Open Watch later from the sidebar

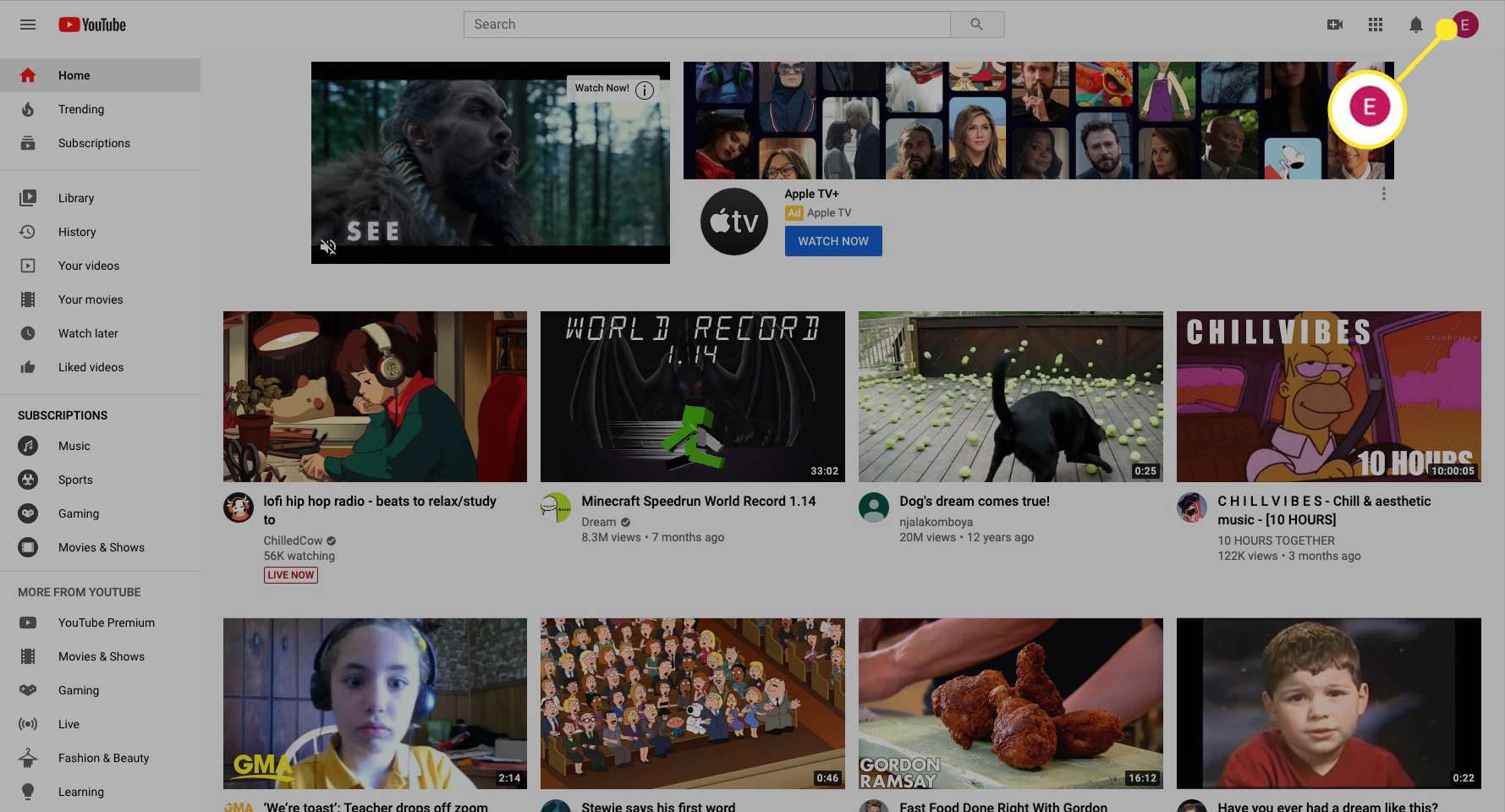(101, 333)
